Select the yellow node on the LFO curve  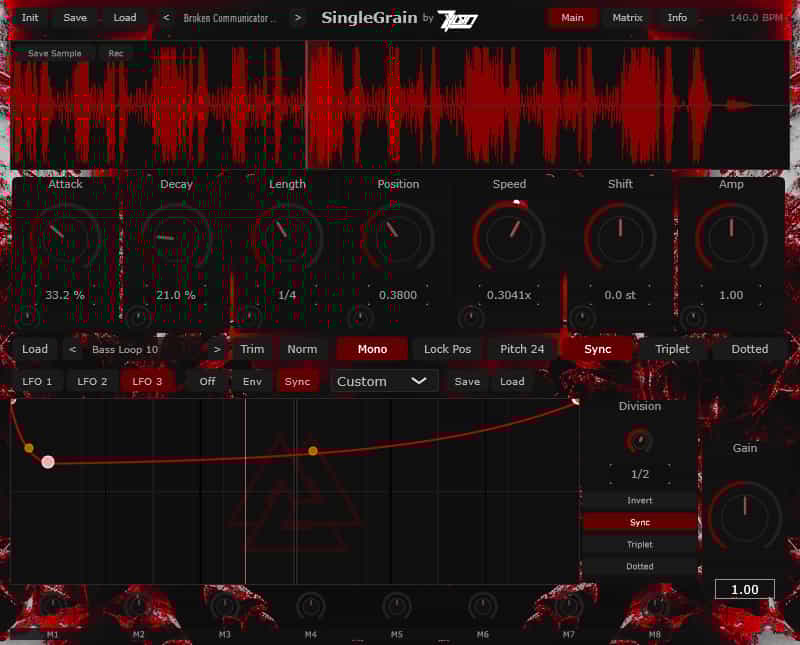[x=313, y=451]
